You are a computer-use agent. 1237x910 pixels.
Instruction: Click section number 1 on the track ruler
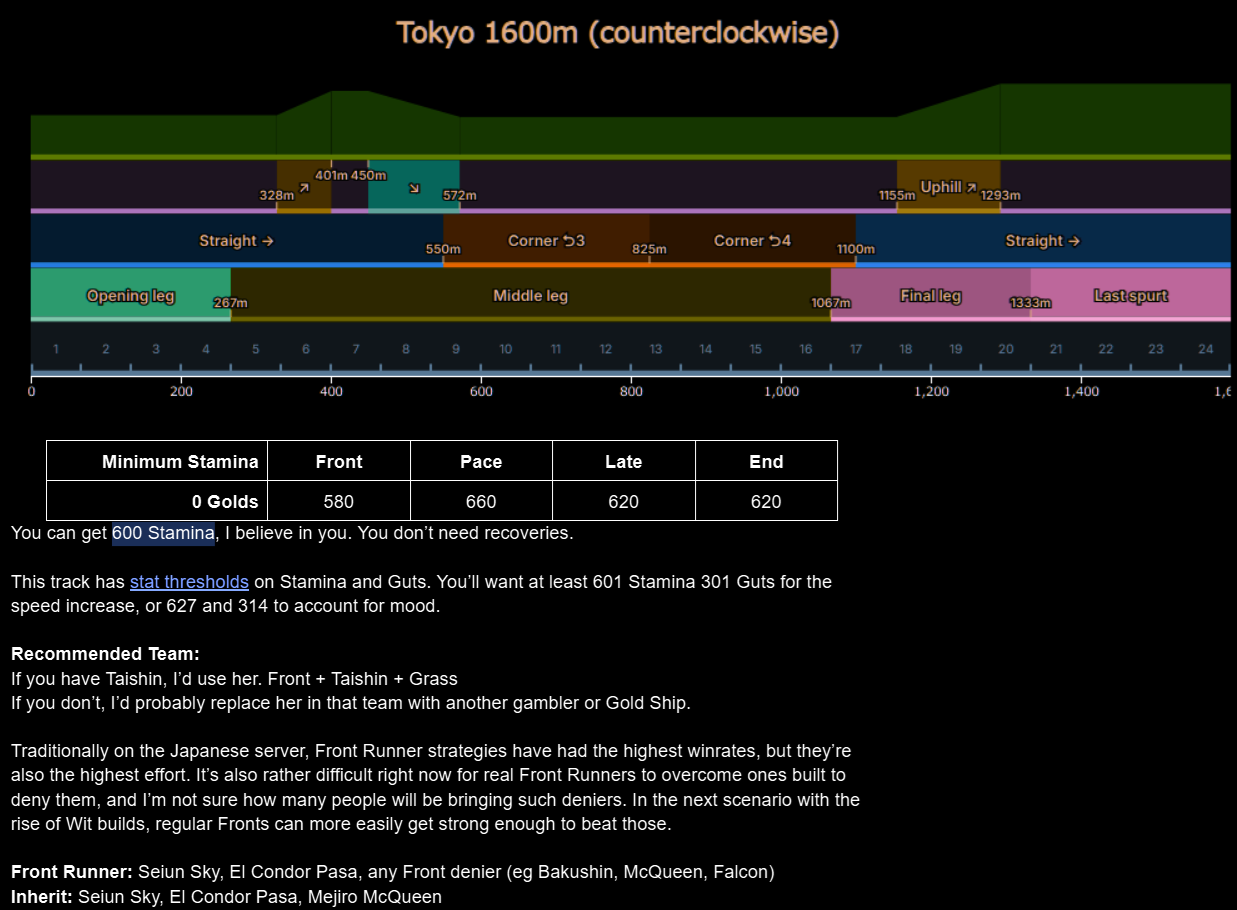click(56, 349)
